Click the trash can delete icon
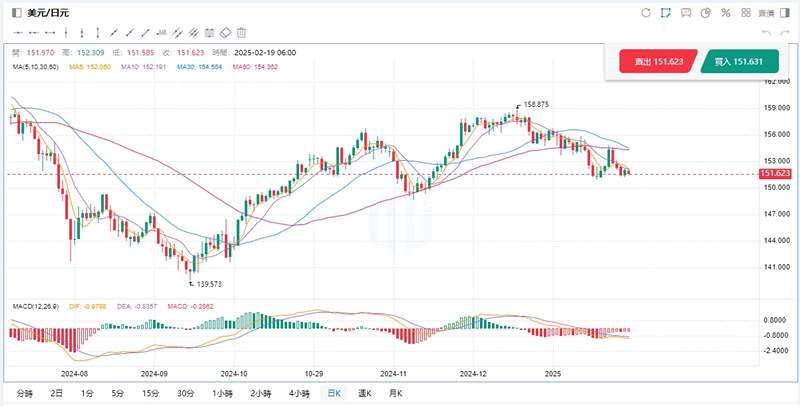 [241, 32]
